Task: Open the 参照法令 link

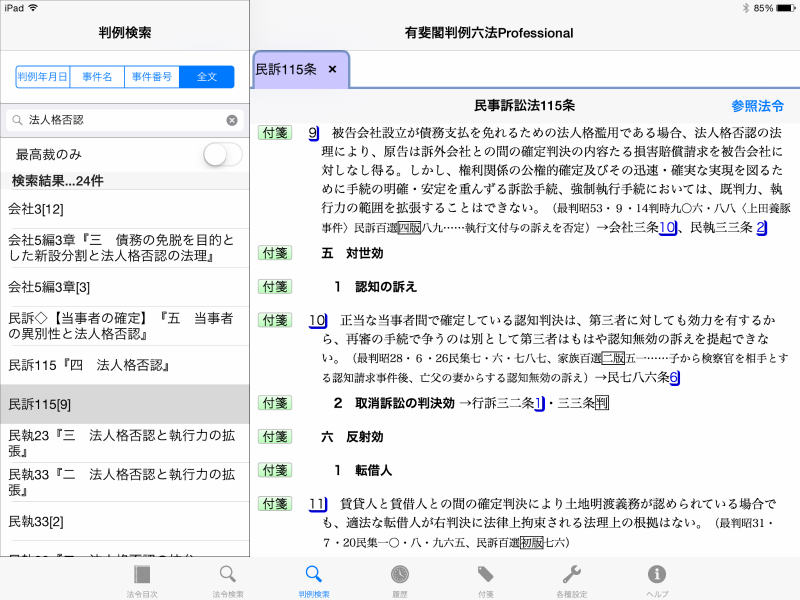Action: click(757, 106)
